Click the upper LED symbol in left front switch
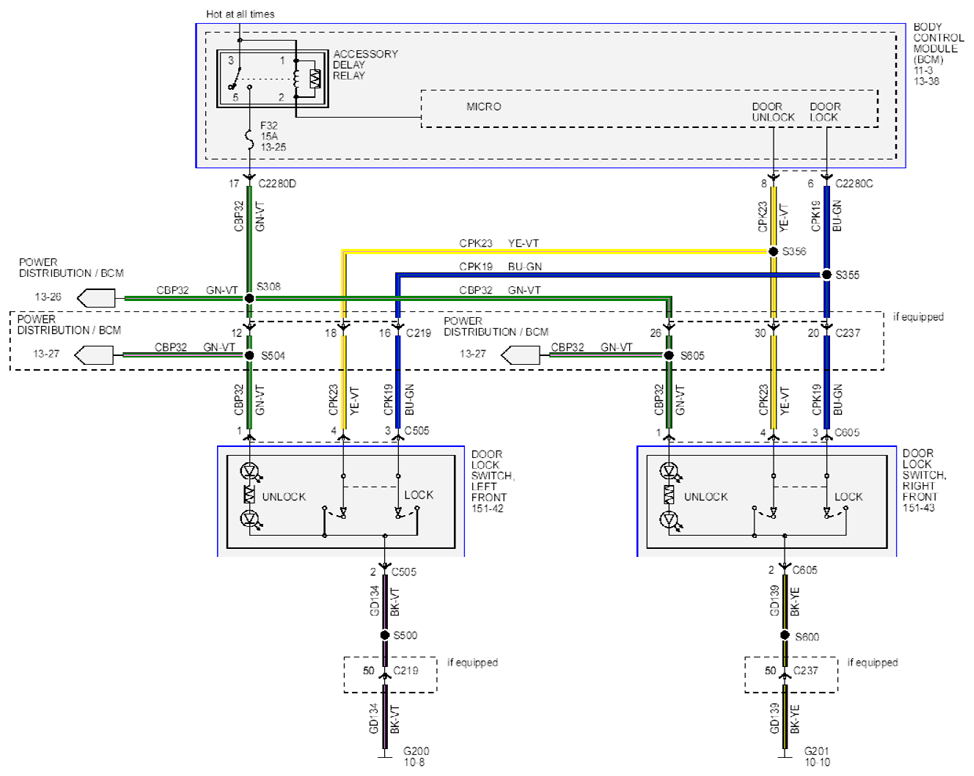974x776 pixels. point(251,472)
